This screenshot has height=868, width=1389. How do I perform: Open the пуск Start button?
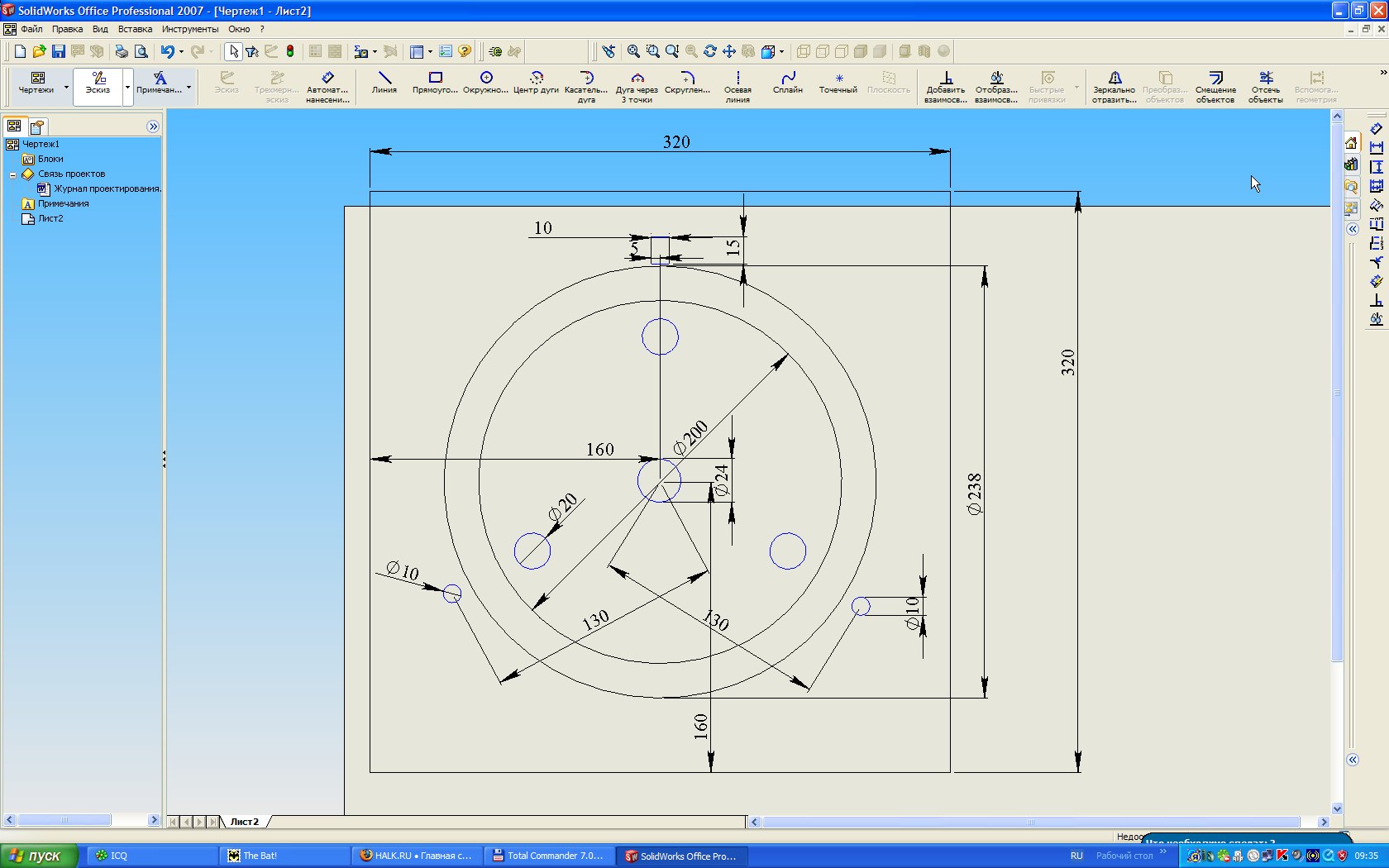39,856
